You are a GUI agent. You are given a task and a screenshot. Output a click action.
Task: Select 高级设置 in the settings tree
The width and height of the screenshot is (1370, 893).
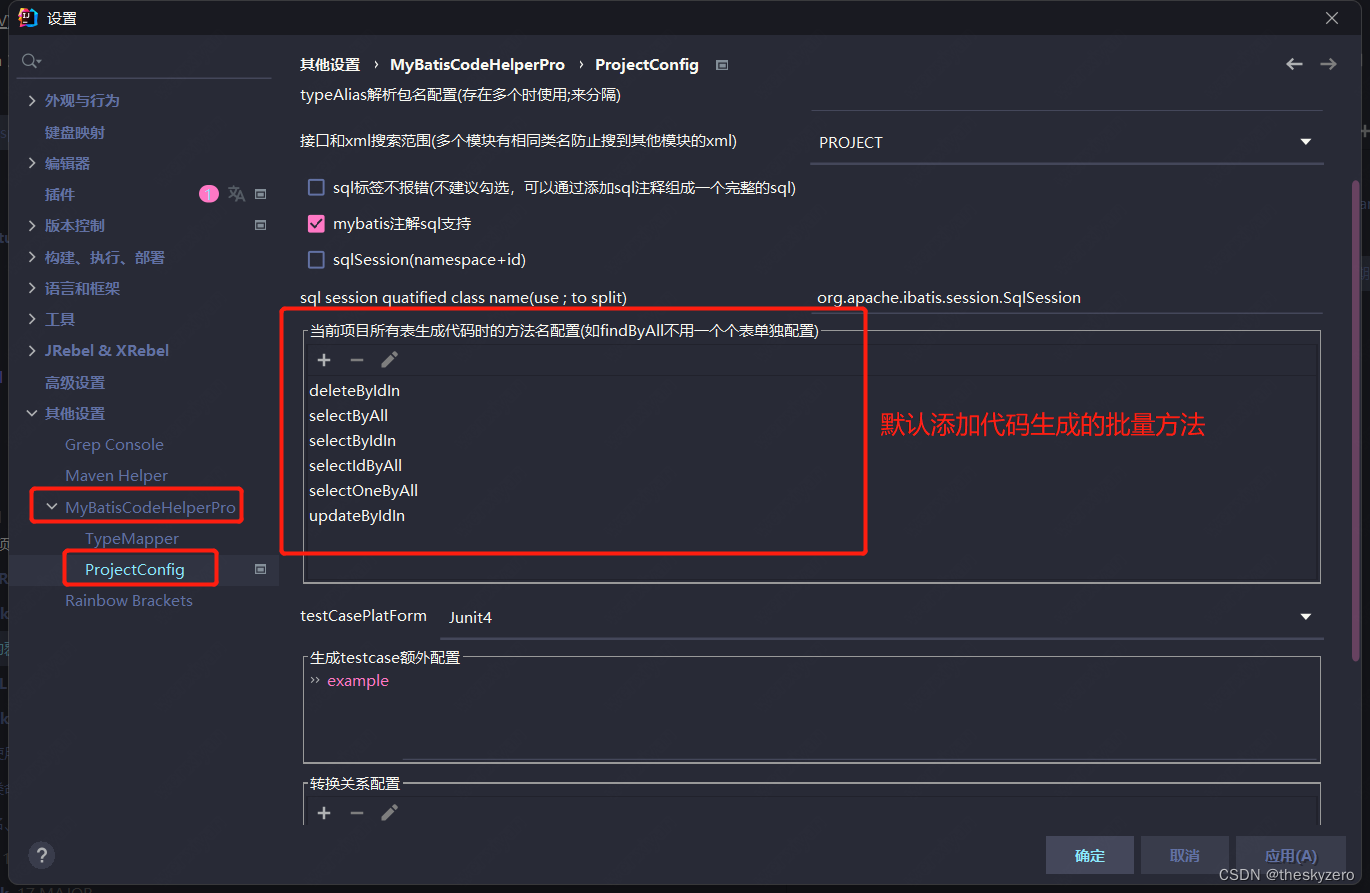click(x=75, y=382)
